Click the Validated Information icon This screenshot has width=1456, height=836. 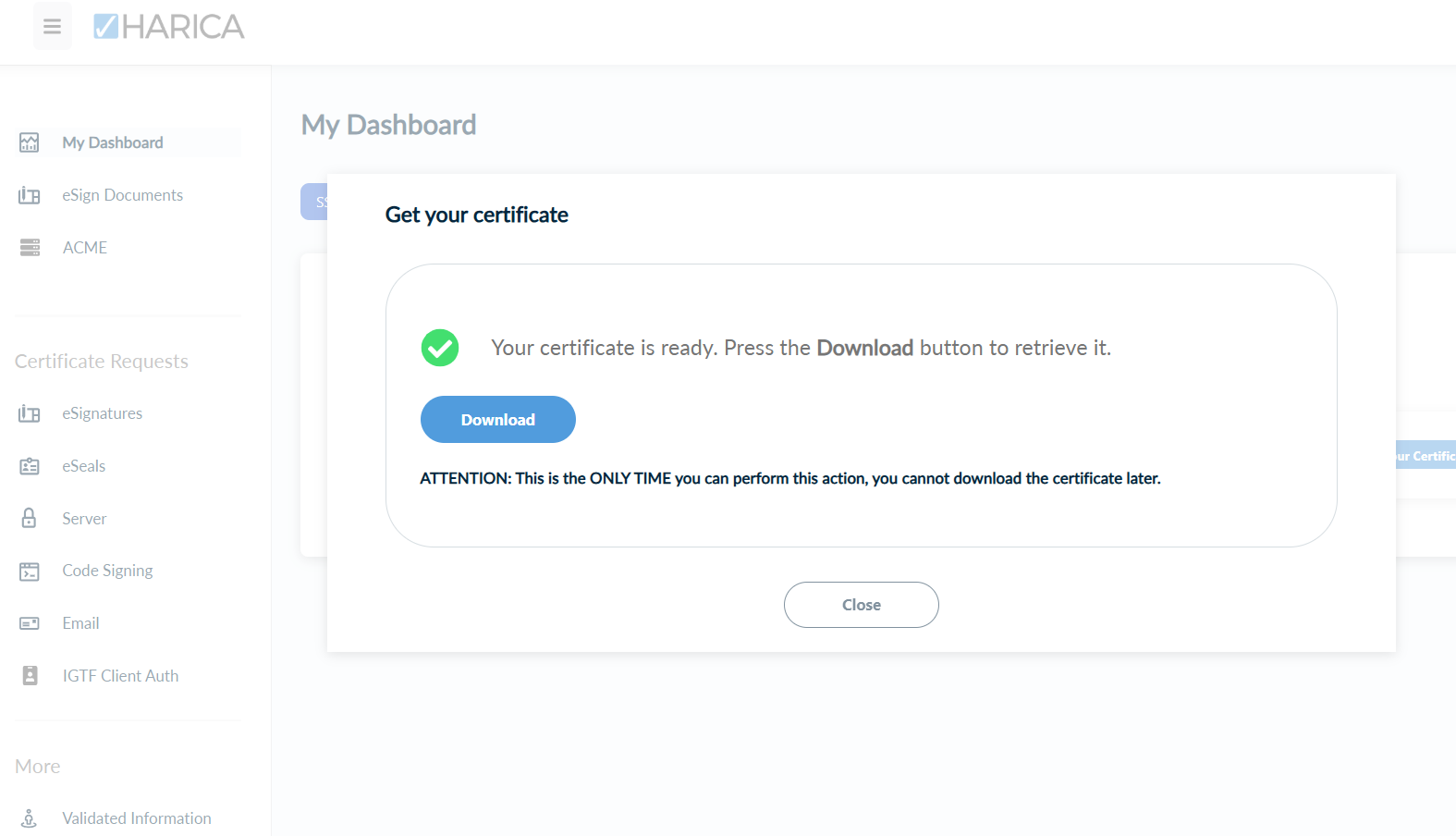[30, 818]
